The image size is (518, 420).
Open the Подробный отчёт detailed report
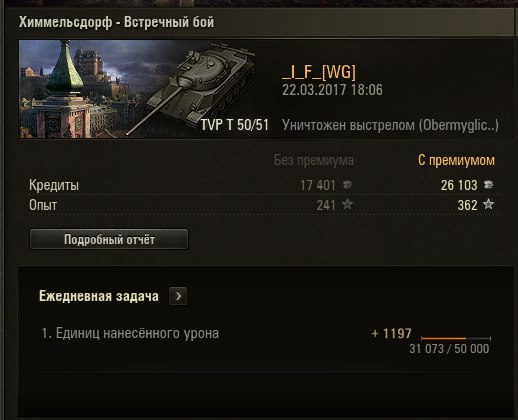coord(109,239)
